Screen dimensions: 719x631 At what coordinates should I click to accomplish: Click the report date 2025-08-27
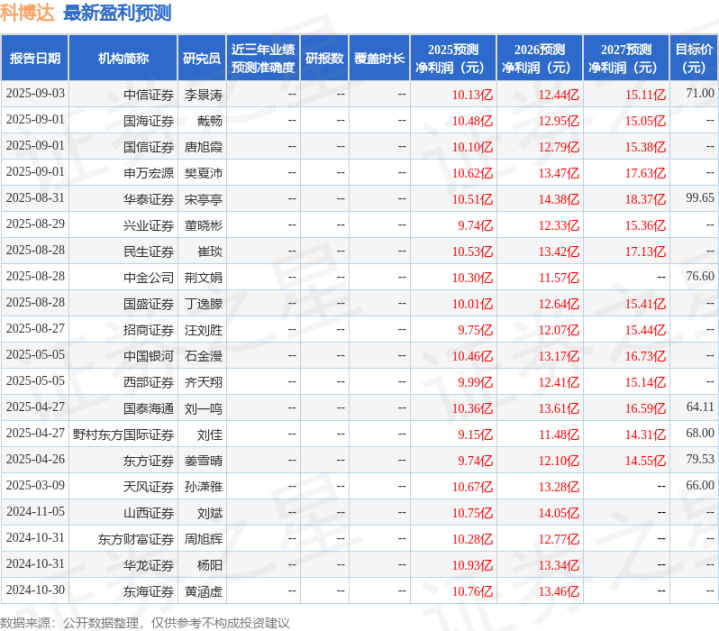pos(35,328)
